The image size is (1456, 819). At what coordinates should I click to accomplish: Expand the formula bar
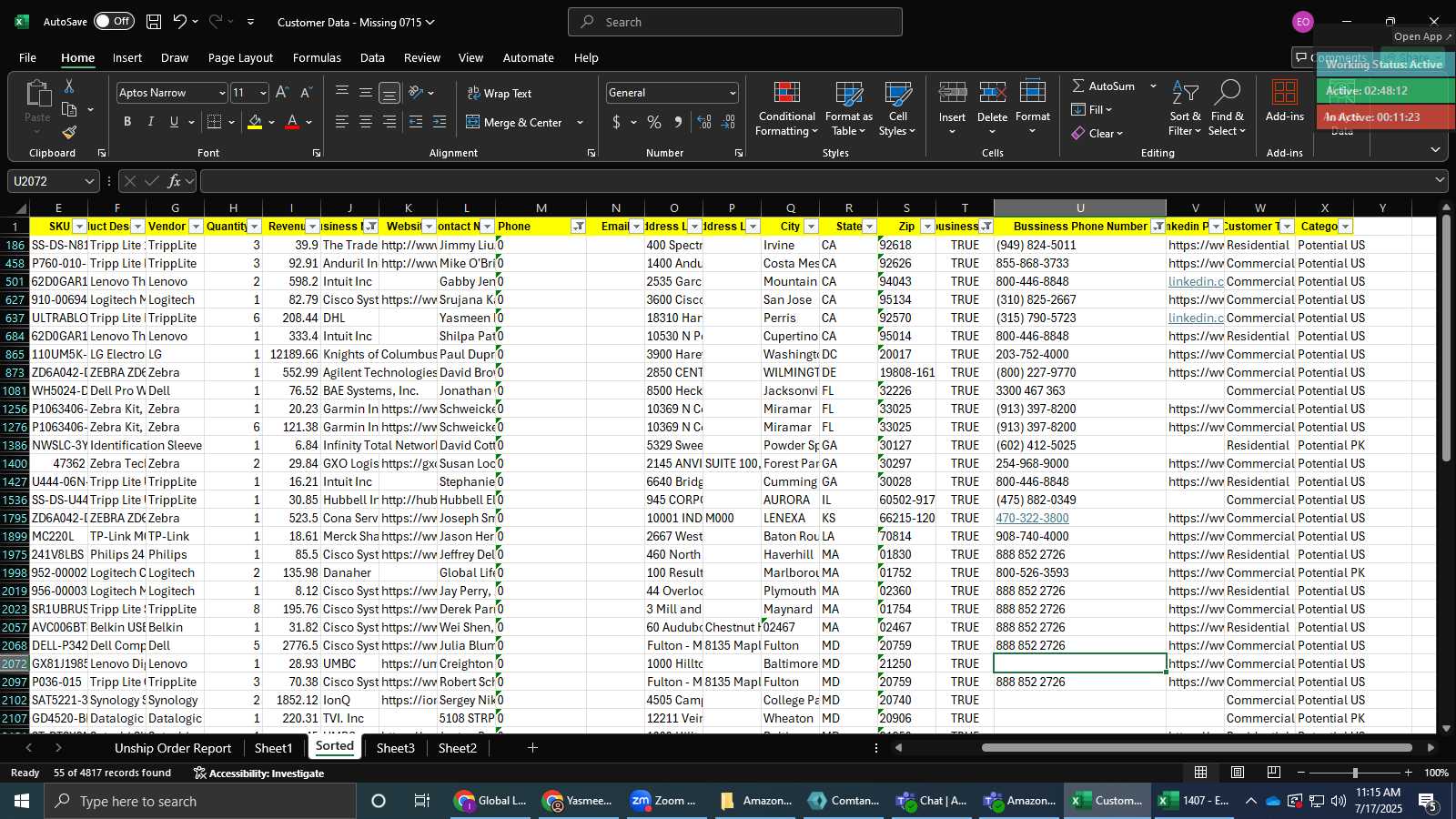click(x=1440, y=180)
